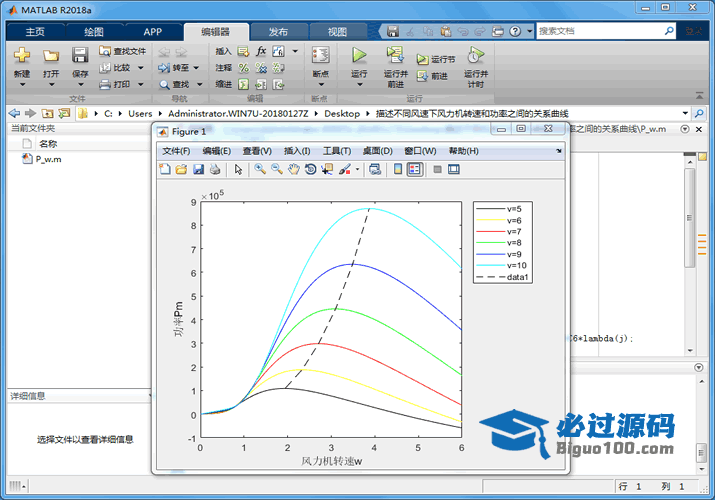Toggle the insert colorbar button
Viewport: 715px width, 500px height.
(x=398, y=170)
